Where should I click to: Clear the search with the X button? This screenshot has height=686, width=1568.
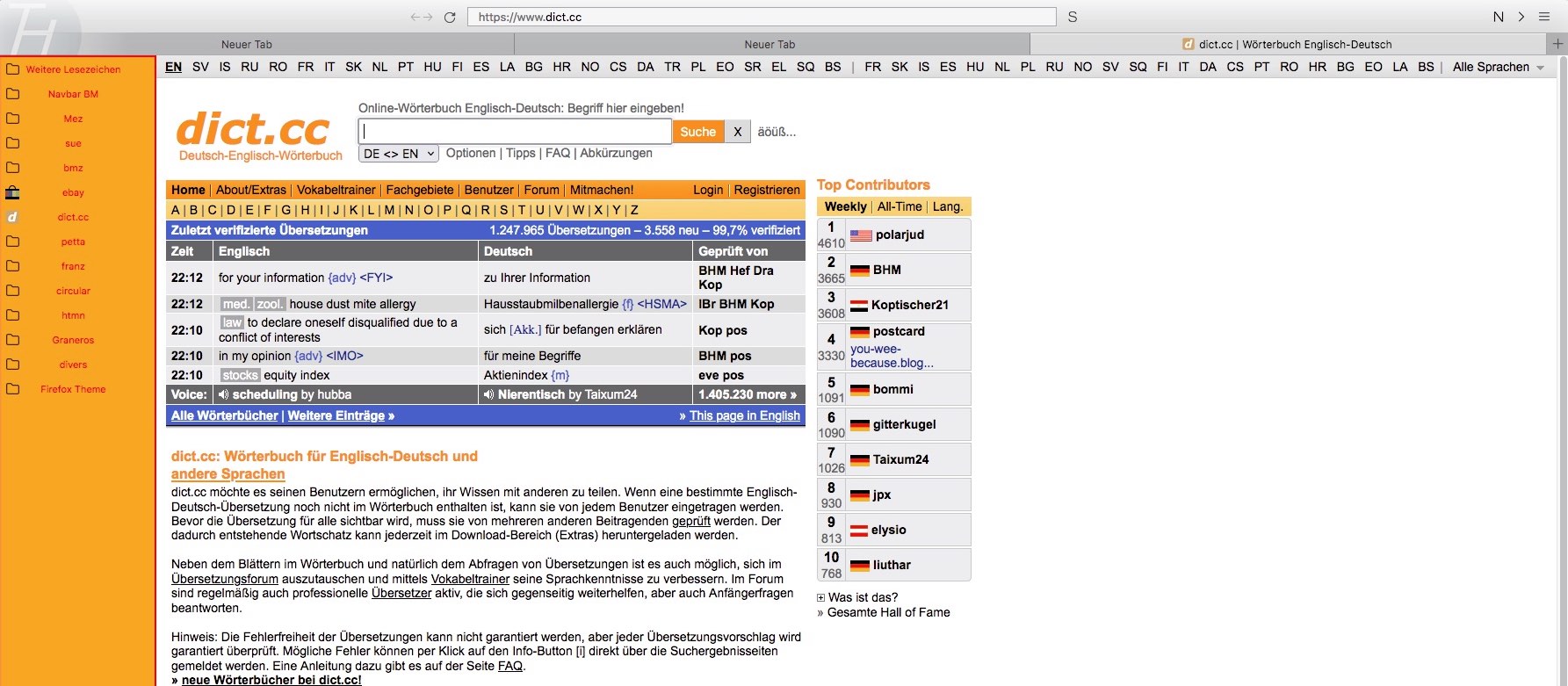(x=738, y=132)
